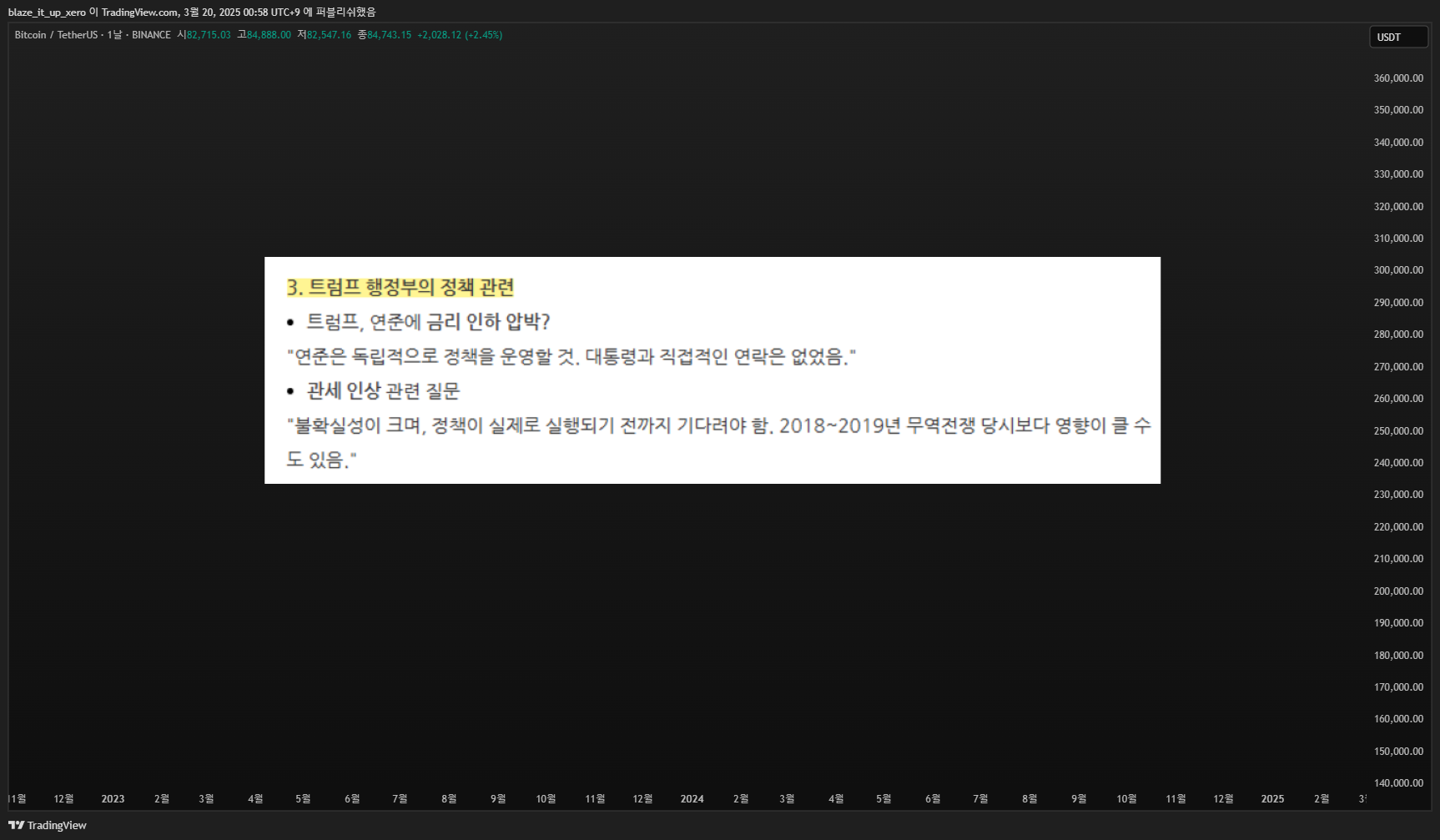
Task: Click the close price value 84,743.15
Action: point(389,35)
